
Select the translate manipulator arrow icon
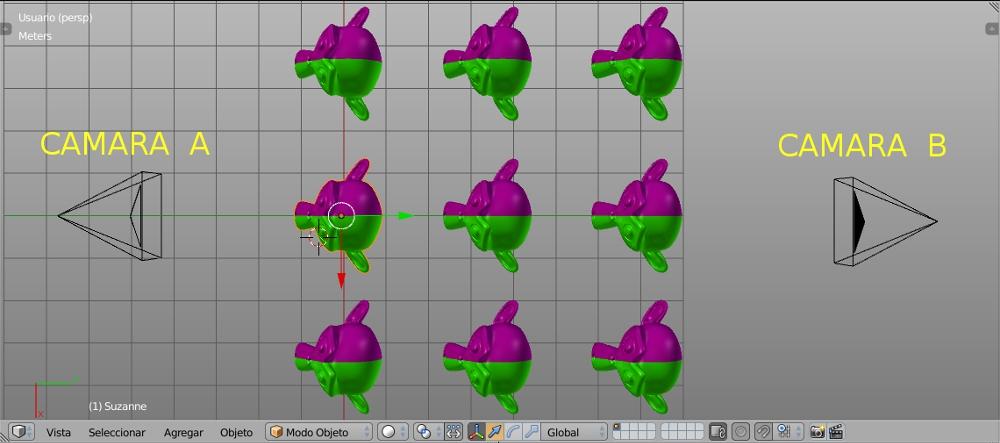(x=495, y=432)
